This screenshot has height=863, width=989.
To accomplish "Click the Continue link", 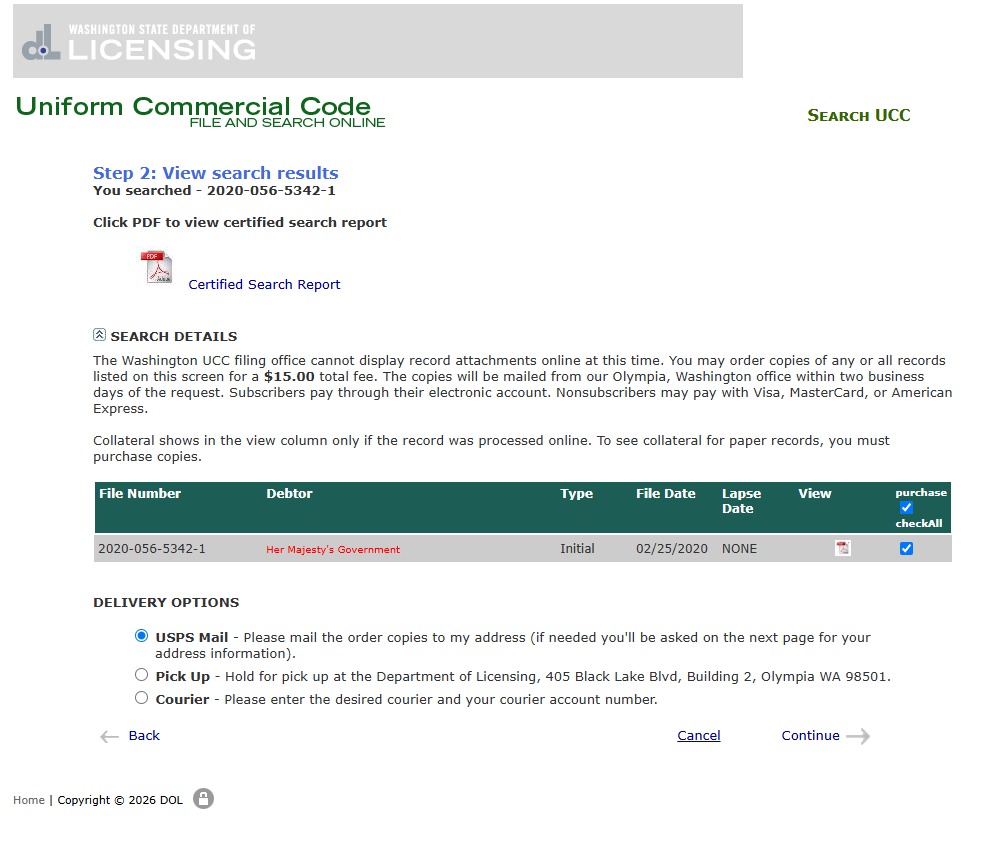I will [x=811, y=736].
